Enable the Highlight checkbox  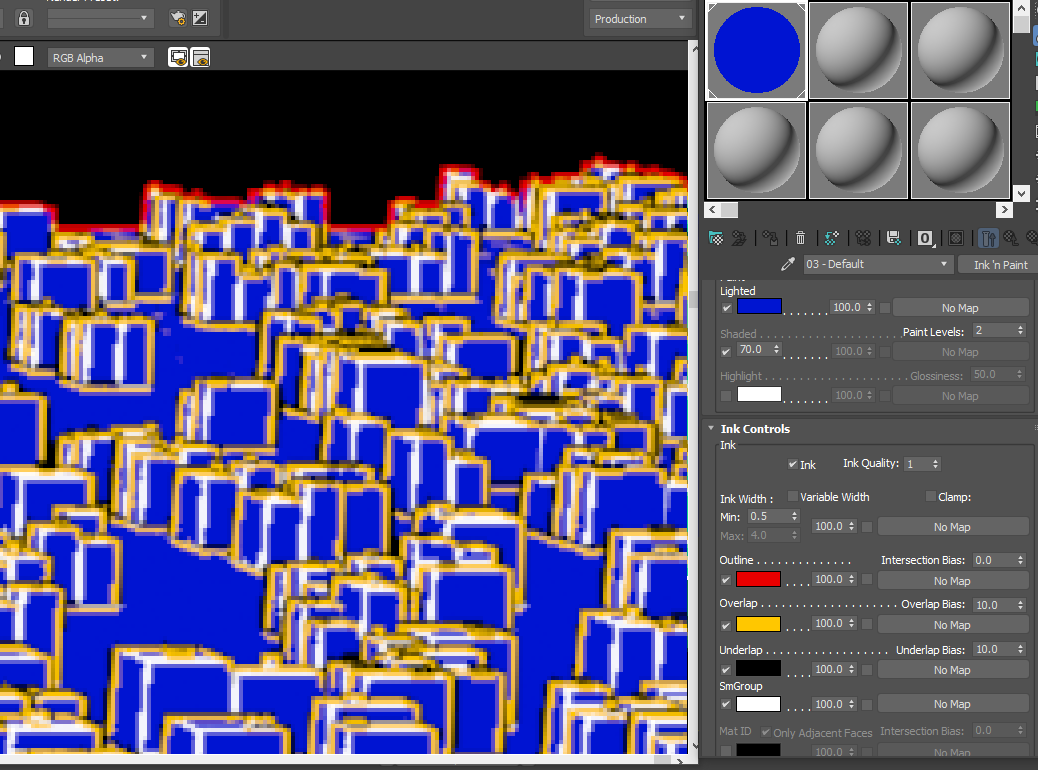click(726, 396)
